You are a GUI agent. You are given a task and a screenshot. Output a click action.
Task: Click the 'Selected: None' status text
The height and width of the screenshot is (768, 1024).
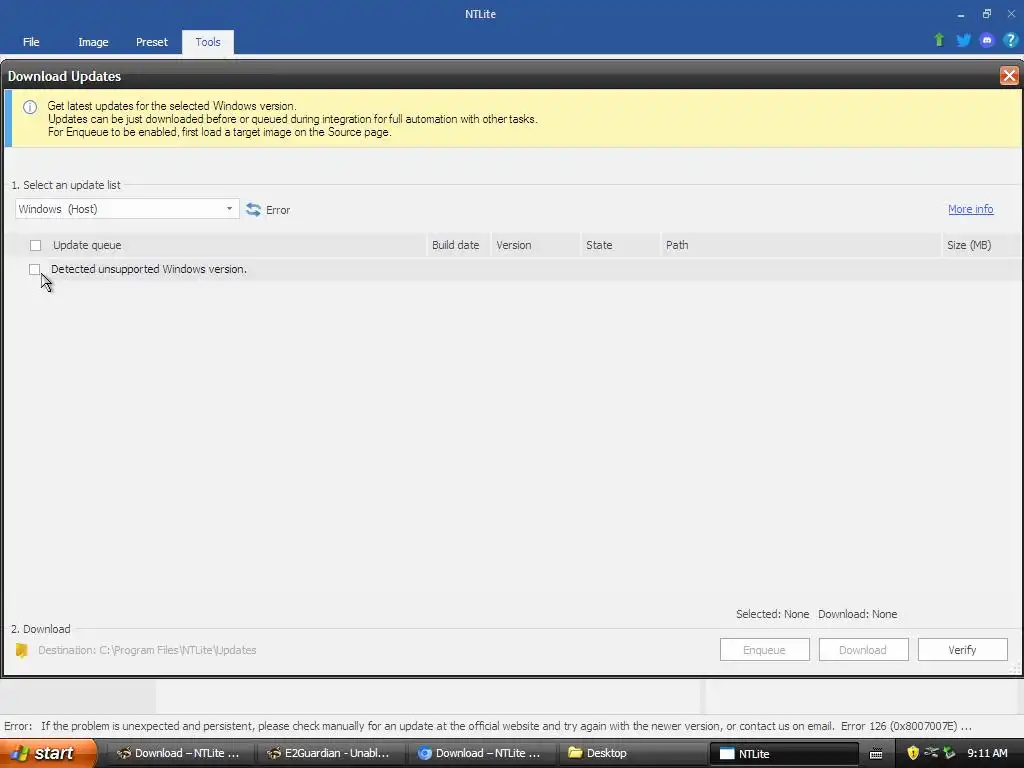[x=773, y=614]
